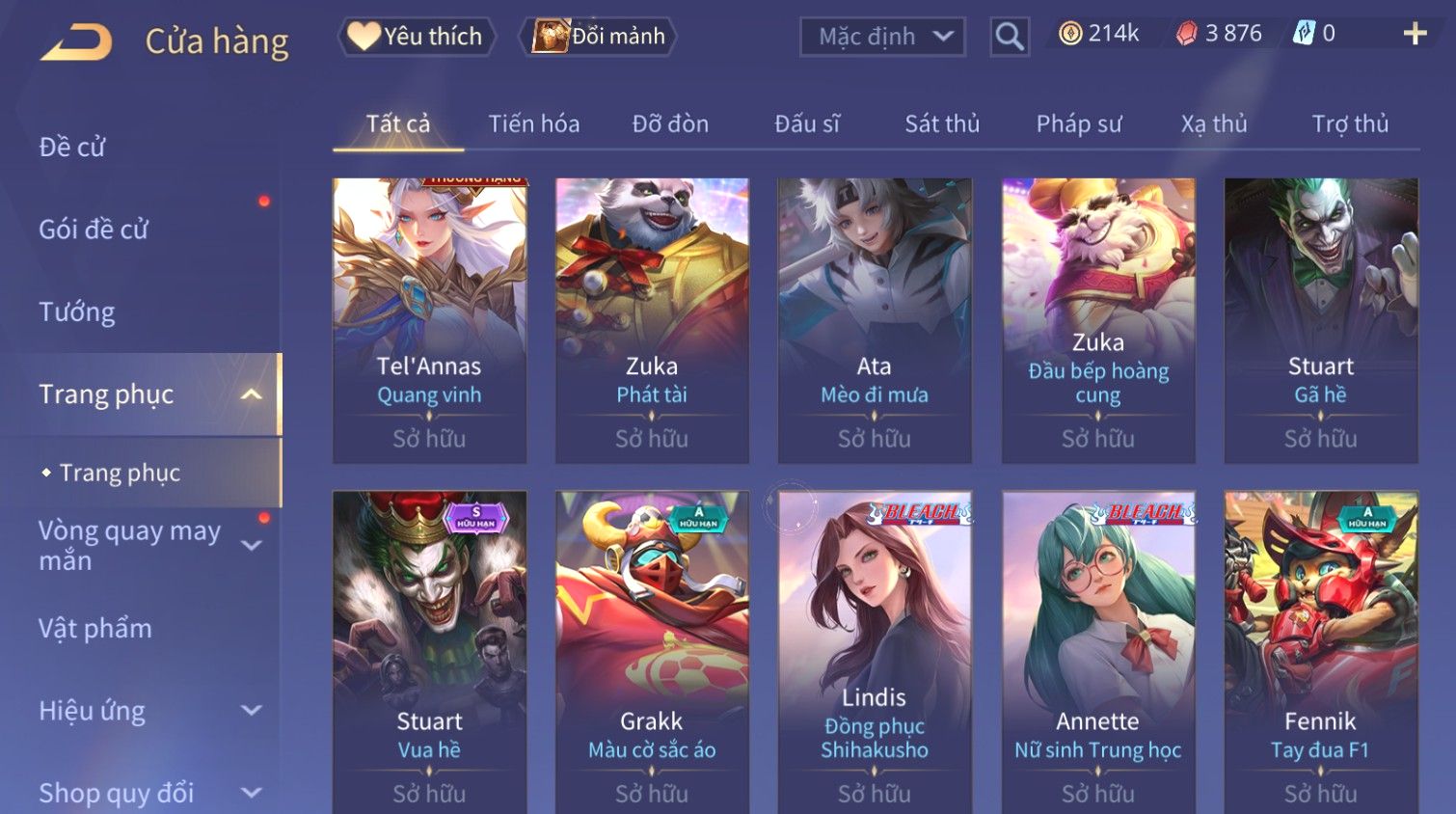Open Đổi mảnh fragment exchange chest
Viewport: 1456px width, 814px height.
point(598,37)
